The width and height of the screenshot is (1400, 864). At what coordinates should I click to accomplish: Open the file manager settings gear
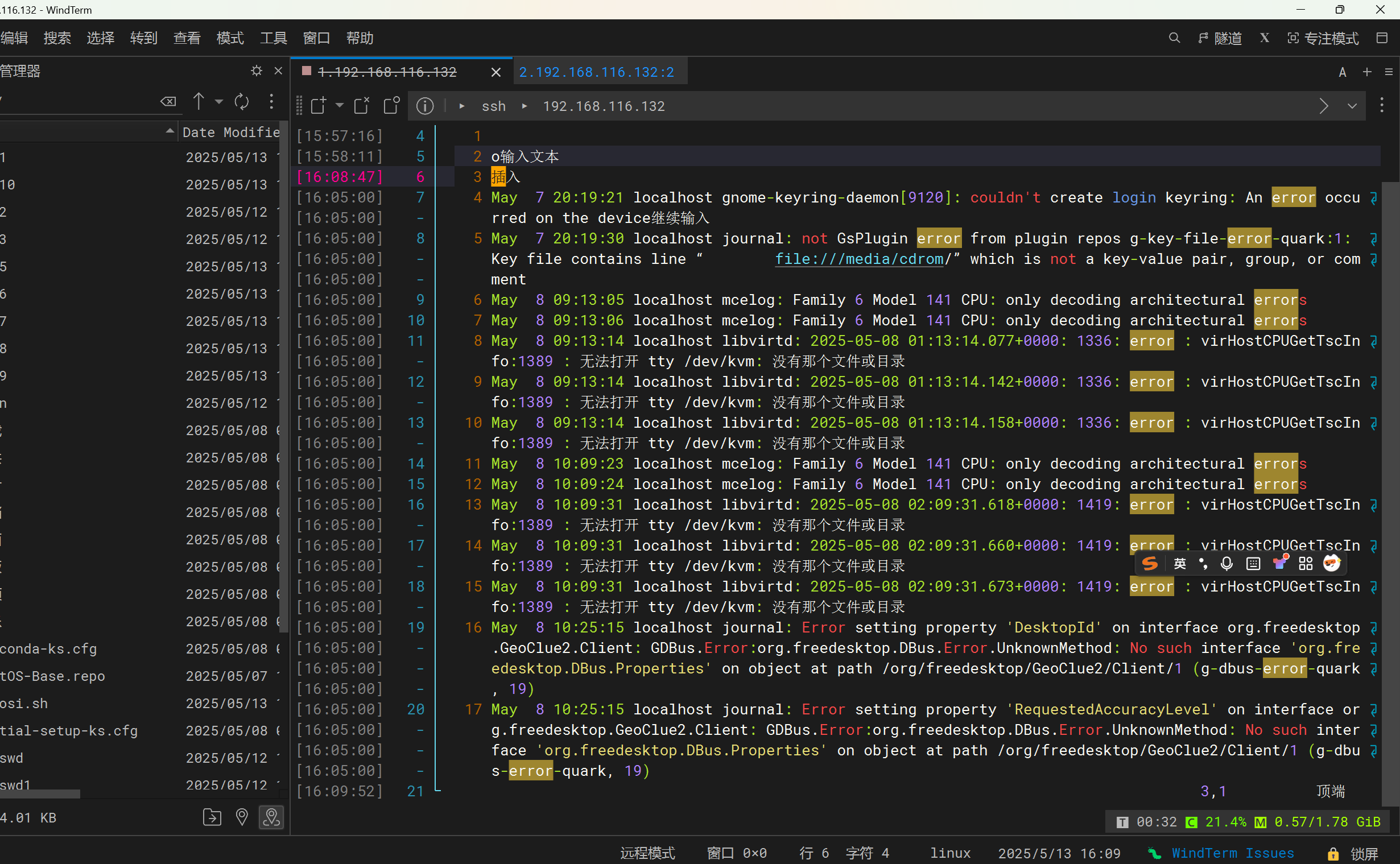tap(257, 71)
